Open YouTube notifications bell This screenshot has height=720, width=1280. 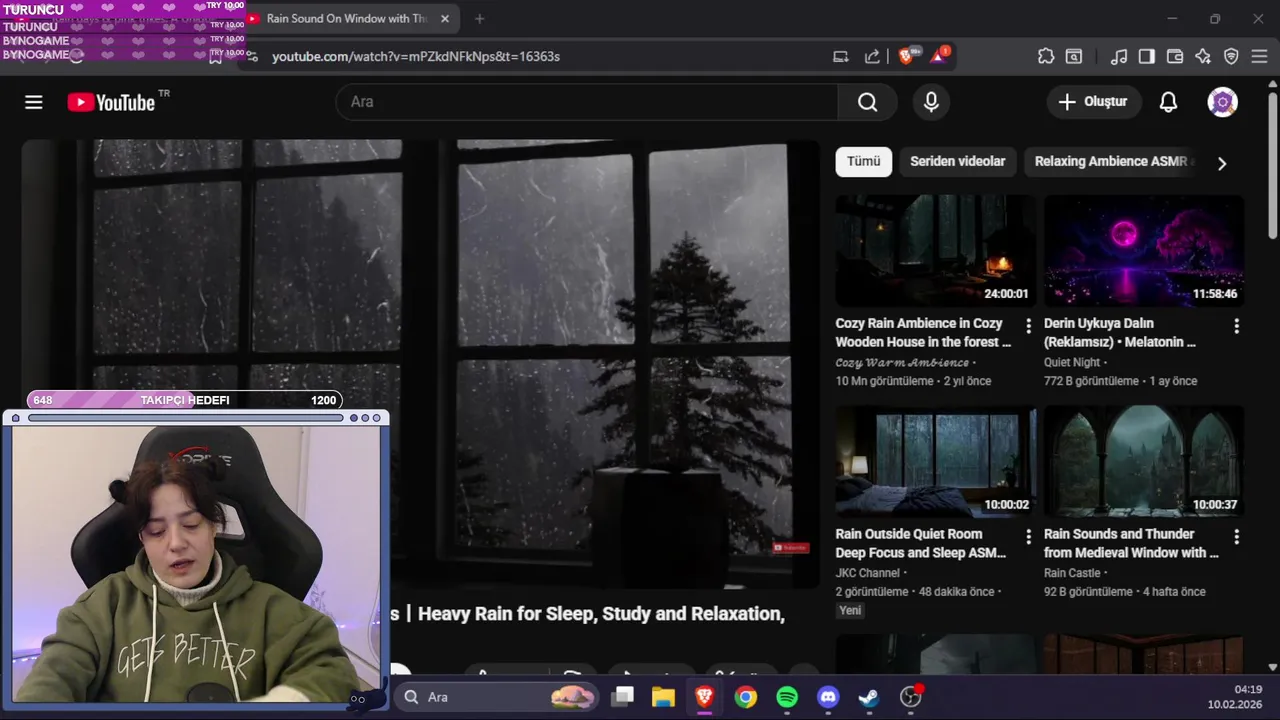pos(1168,102)
